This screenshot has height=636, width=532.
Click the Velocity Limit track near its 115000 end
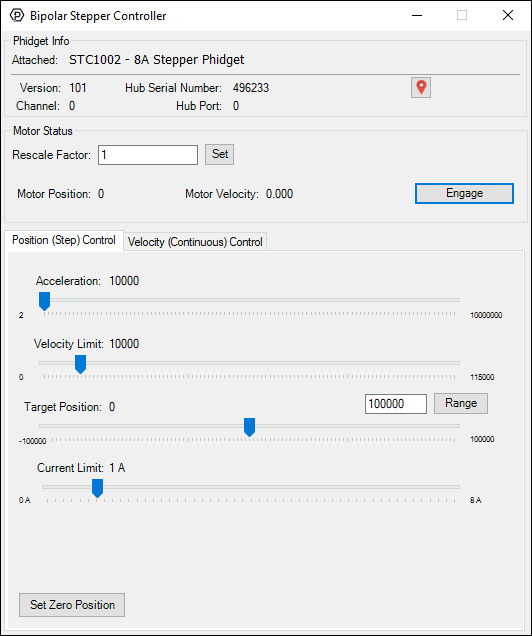click(x=452, y=363)
